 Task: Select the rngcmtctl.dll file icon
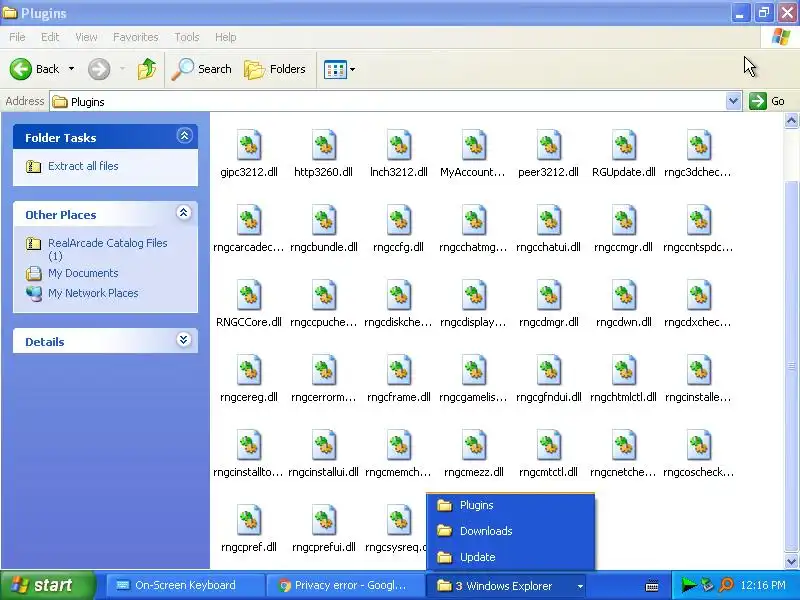click(x=549, y=445)
